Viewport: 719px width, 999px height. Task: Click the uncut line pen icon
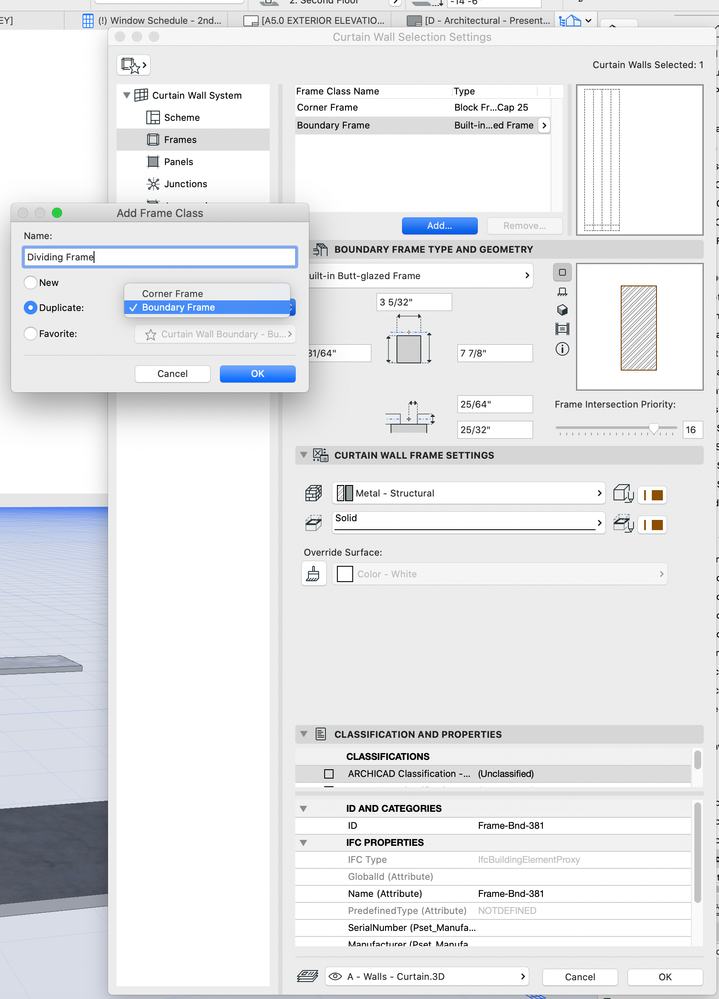[x=623, y=494]
